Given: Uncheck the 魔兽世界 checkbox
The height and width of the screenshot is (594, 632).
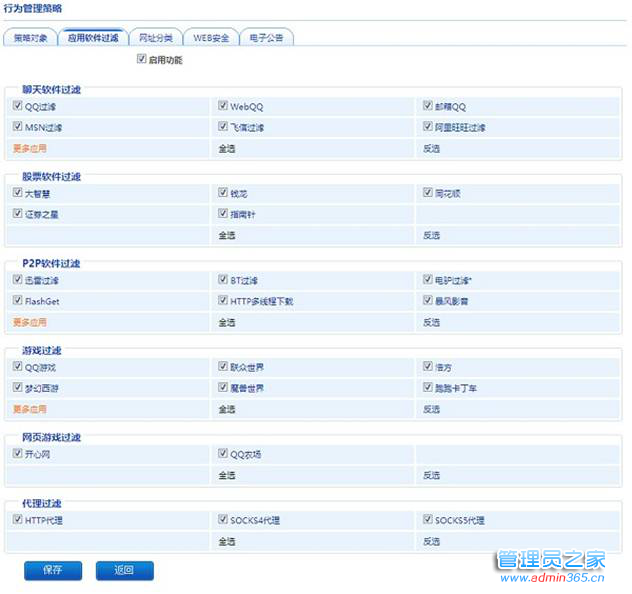Looking at the screenshot, I should [x=223, y=388].
